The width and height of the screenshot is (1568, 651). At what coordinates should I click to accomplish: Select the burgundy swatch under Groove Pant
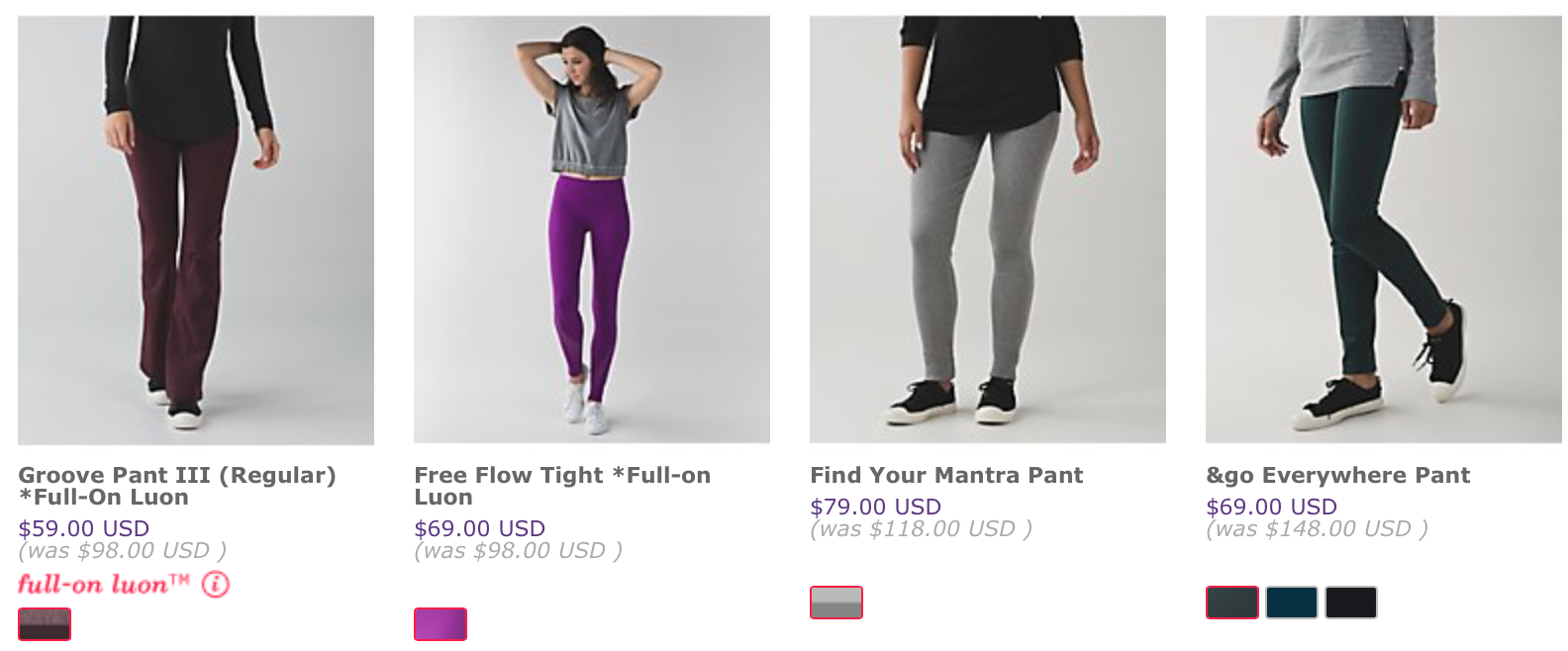click(x=45, y=624)
